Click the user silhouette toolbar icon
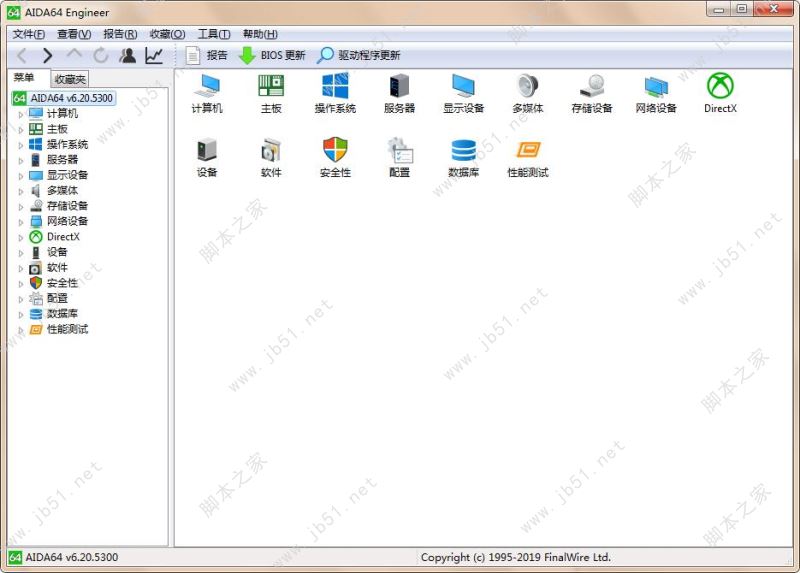Screen dimensions: 800x573 tap(128, 55)
